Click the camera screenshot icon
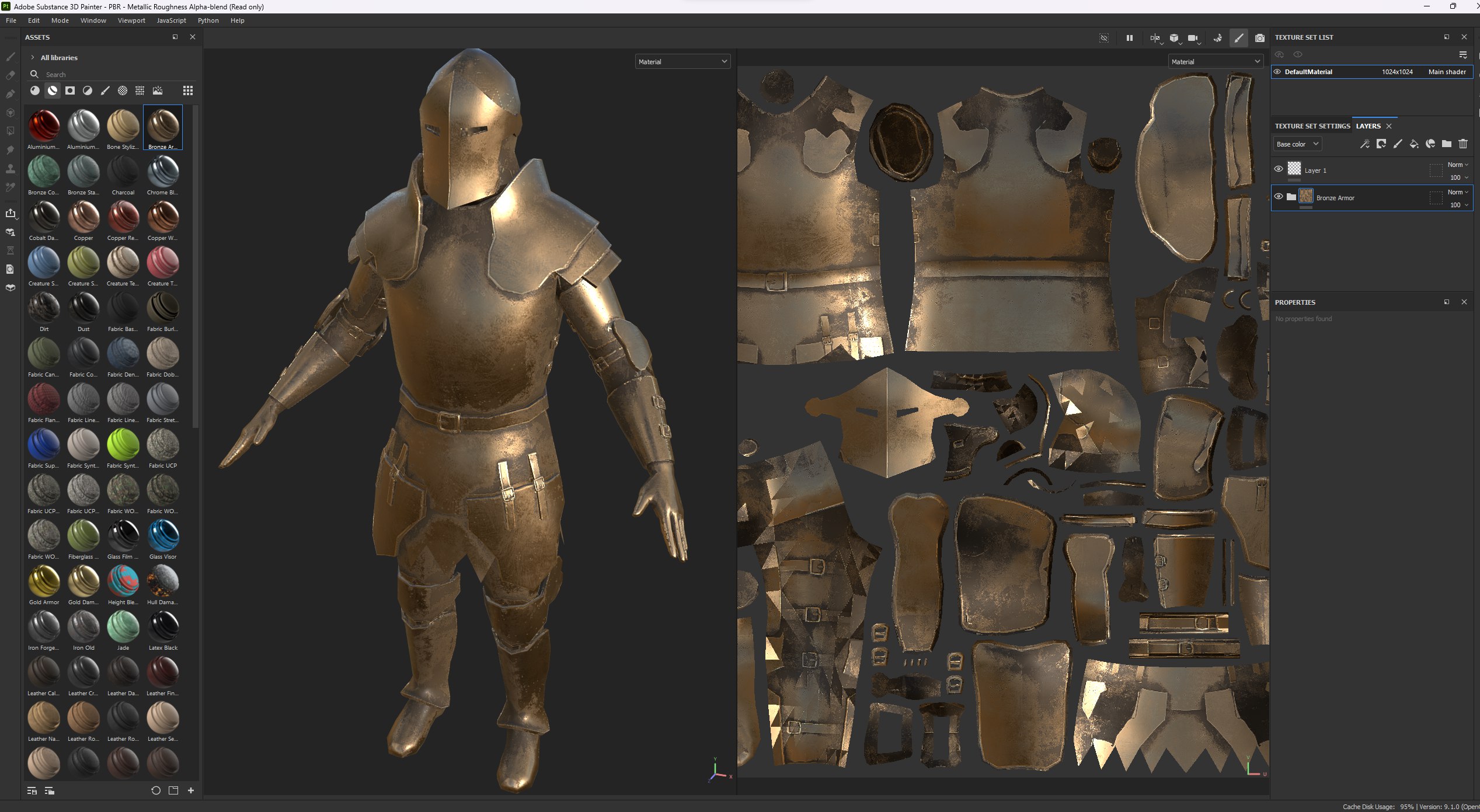The width and height of the screenshot is (1480, 812). (1259, 38)
